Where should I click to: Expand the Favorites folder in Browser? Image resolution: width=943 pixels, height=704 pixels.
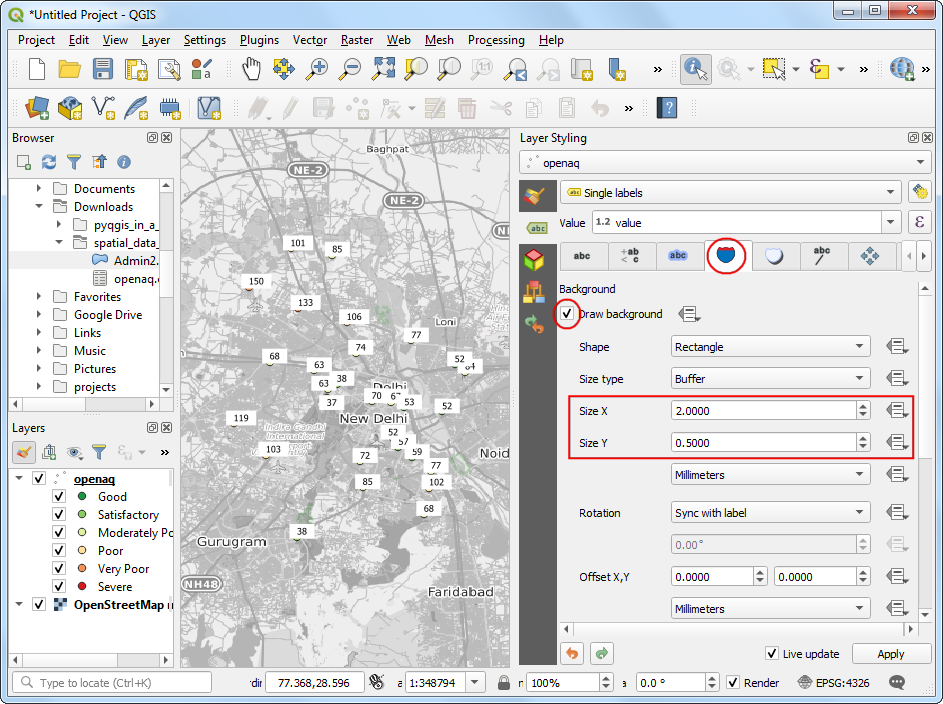39,297
